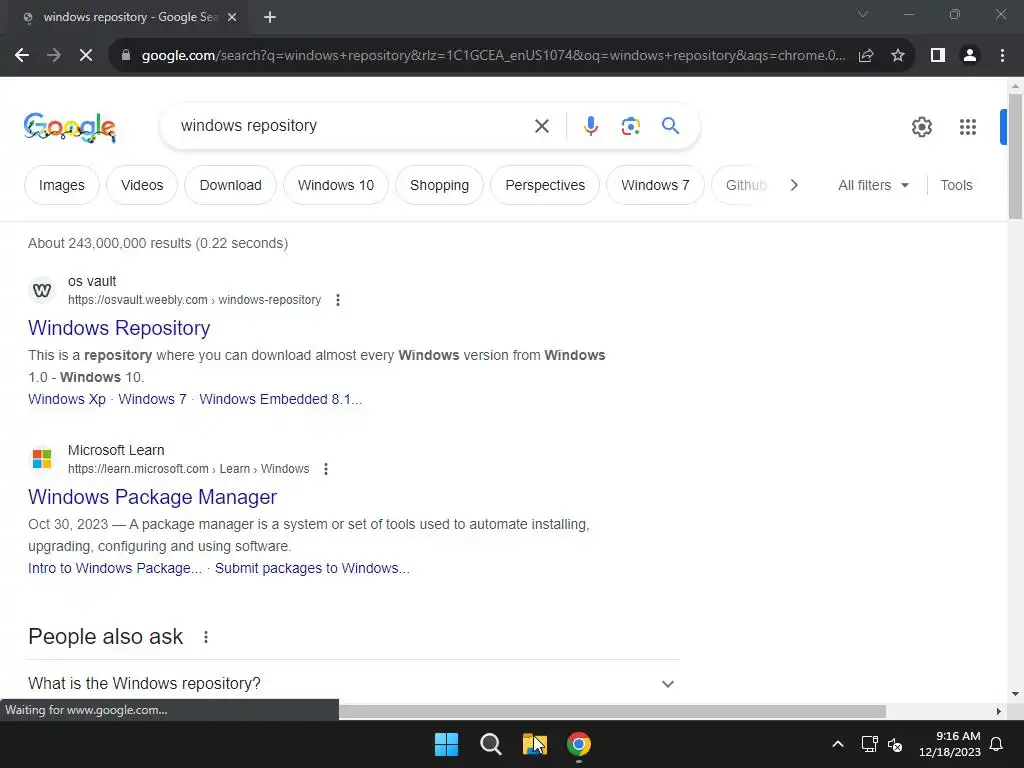Select the Windows 7 filter chip
Screen dimensions: 1024x768
(655, 185)
